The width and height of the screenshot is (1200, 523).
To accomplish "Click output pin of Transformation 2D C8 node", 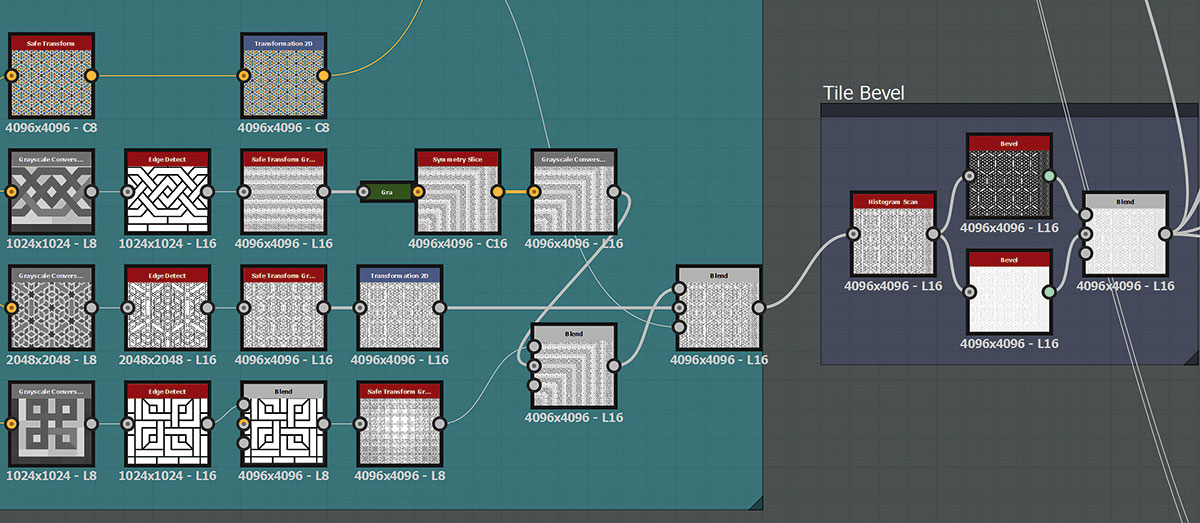I will tap(324, 76).
